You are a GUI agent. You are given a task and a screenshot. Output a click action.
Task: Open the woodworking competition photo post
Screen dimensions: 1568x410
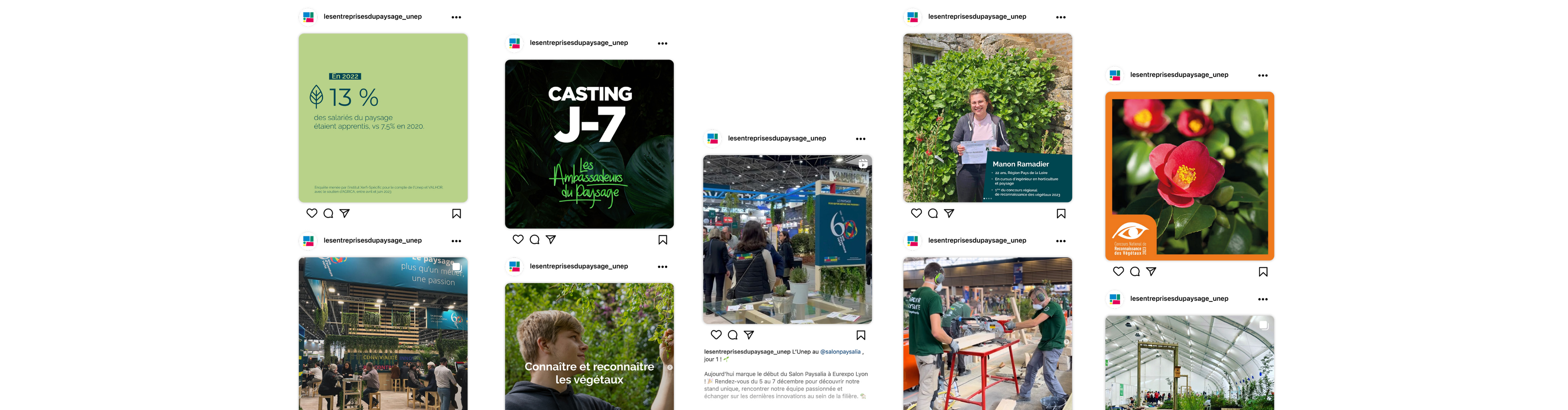pos(987,333)
